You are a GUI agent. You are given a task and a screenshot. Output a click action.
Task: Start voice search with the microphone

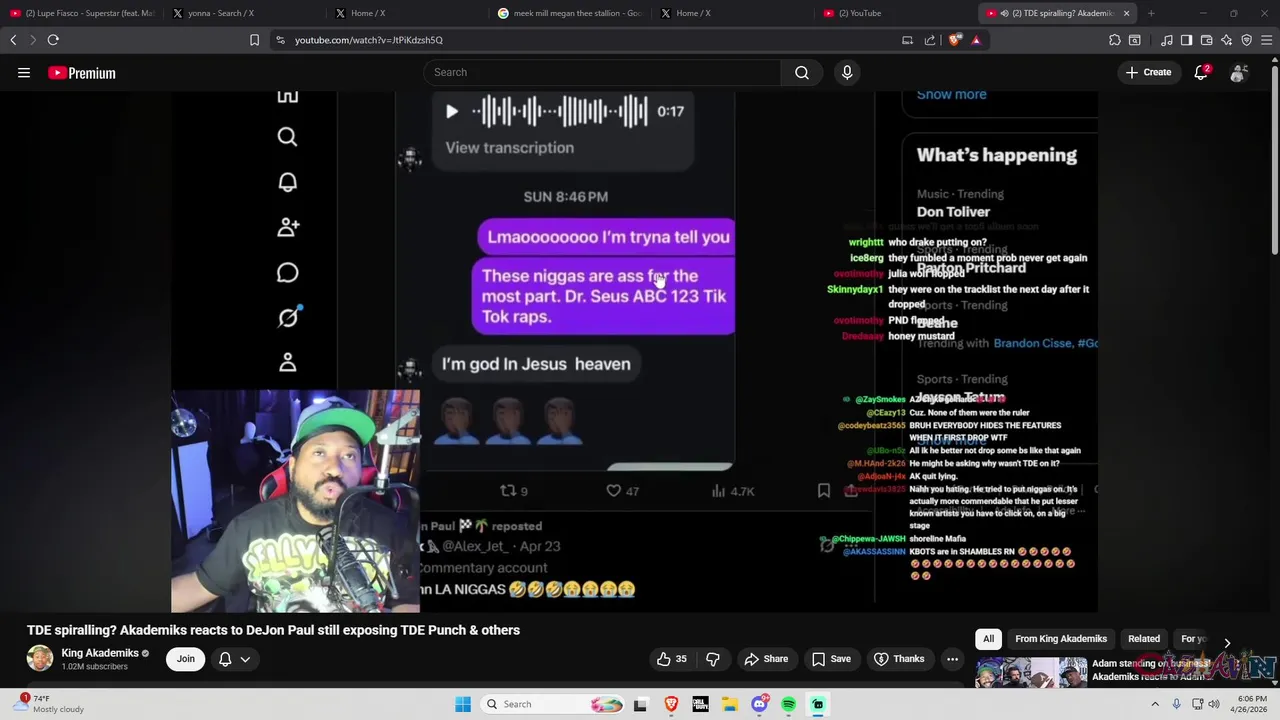(x=847, y=72)
